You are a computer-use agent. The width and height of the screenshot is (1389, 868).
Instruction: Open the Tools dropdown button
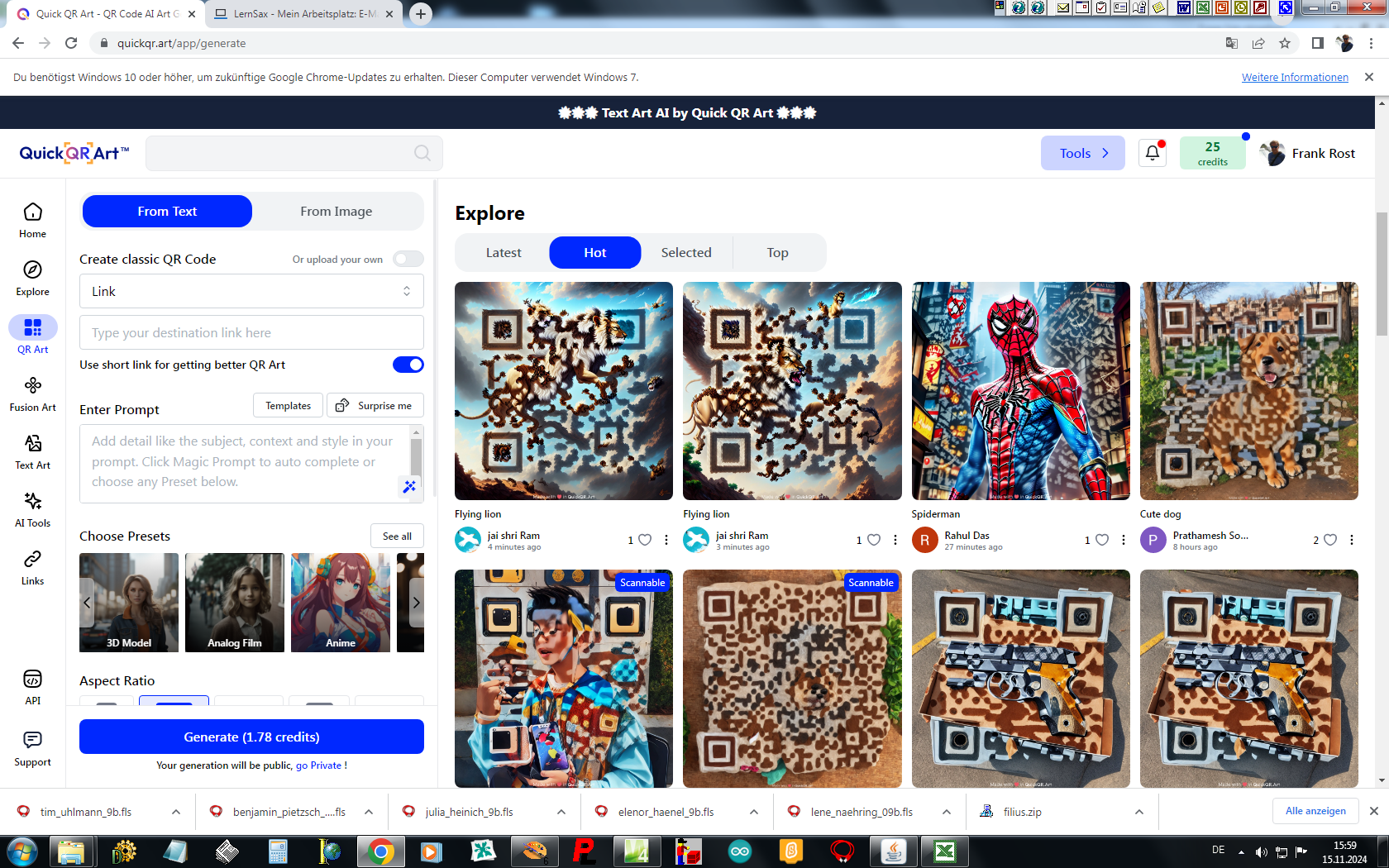point(1083,153)
